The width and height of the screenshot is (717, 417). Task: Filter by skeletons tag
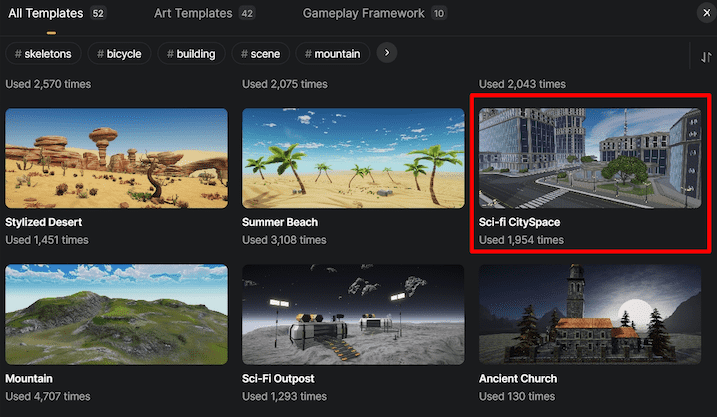(x=43, y=53)
